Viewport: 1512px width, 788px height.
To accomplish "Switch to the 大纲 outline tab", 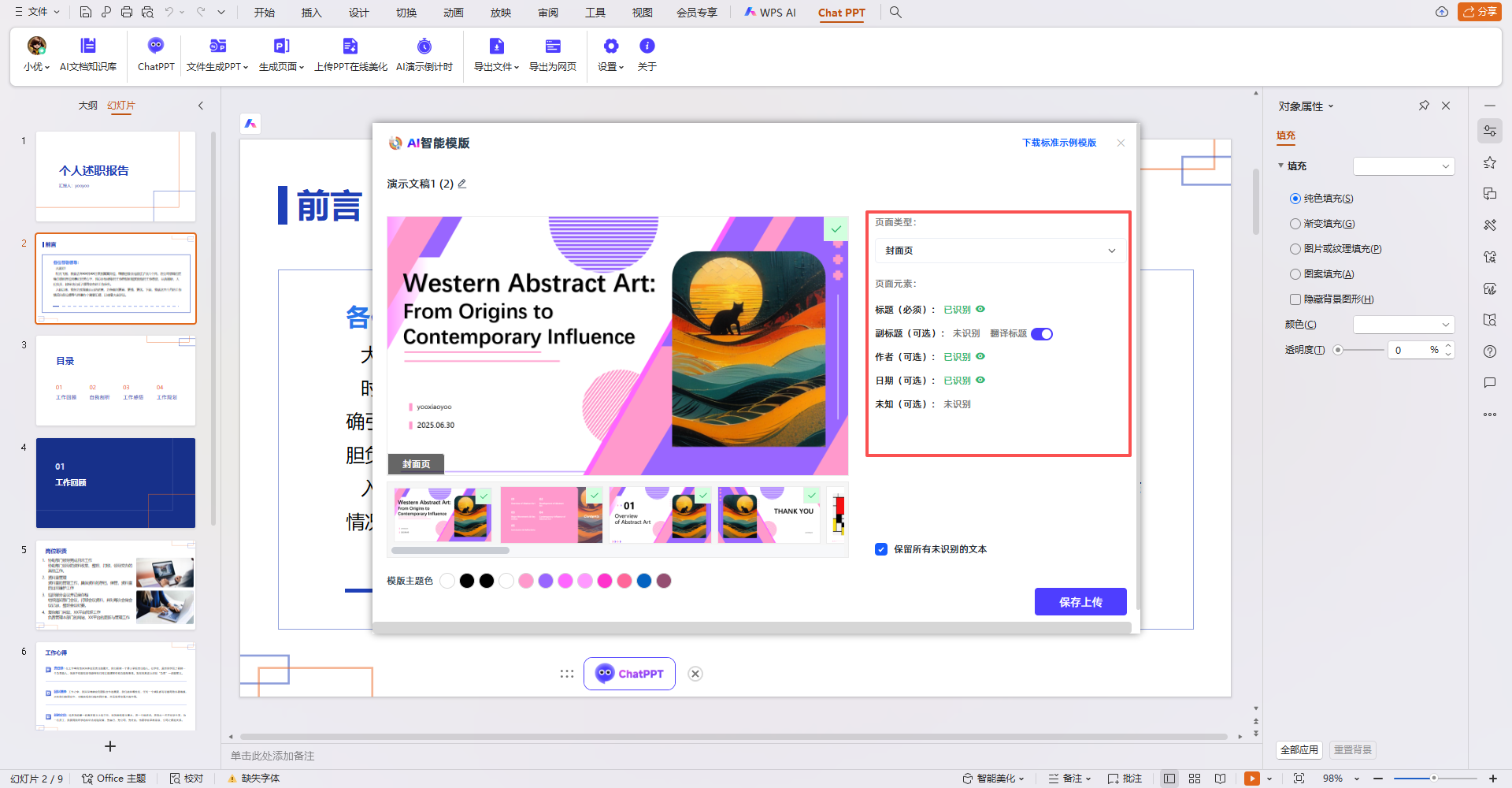I will point(87,106).
